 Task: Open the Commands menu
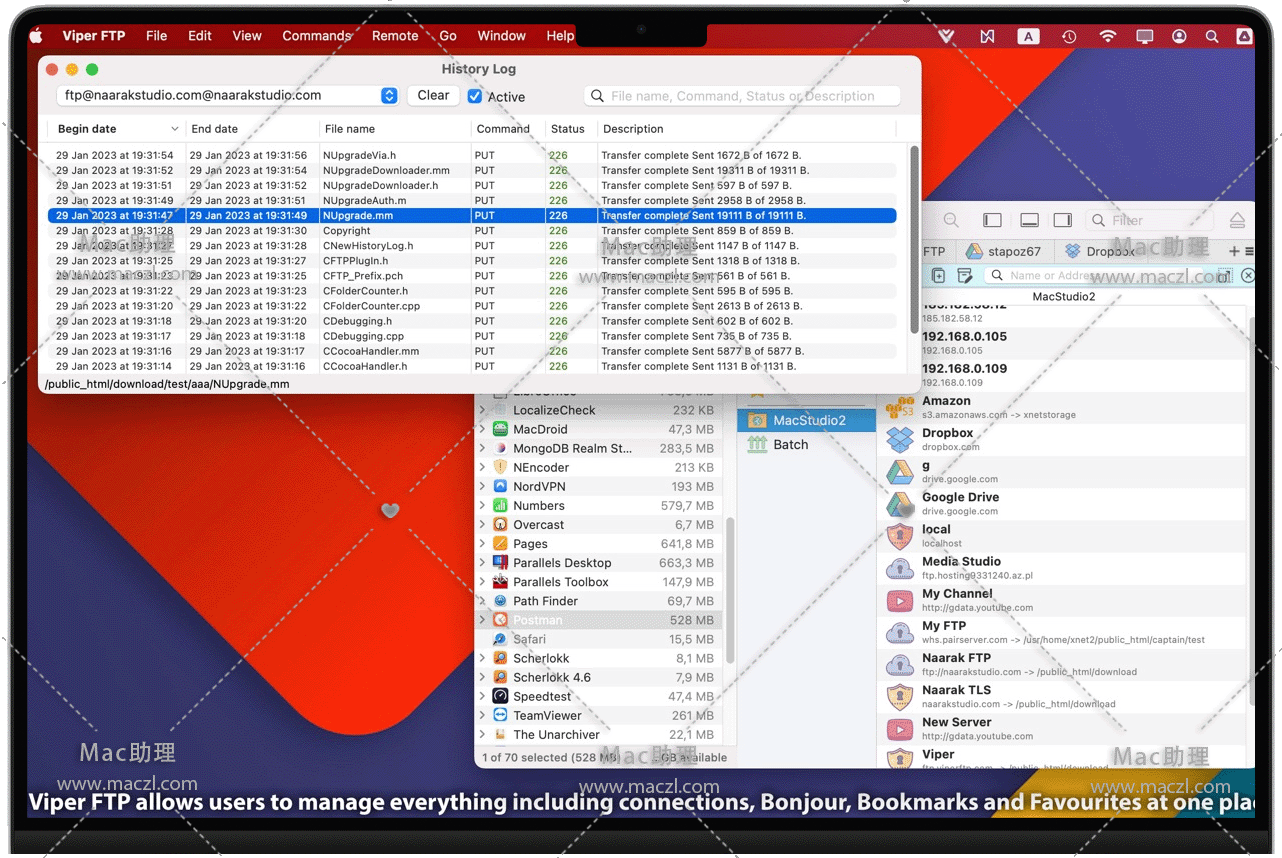point(316,36)
